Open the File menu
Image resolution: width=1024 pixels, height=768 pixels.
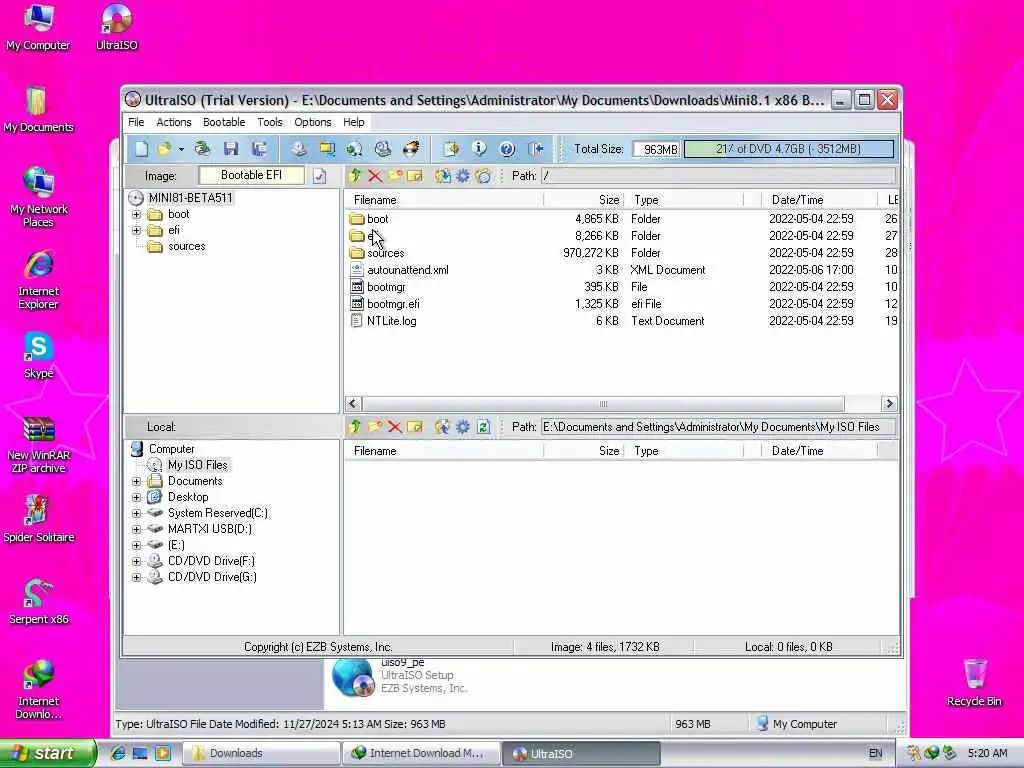pos(136,122)
